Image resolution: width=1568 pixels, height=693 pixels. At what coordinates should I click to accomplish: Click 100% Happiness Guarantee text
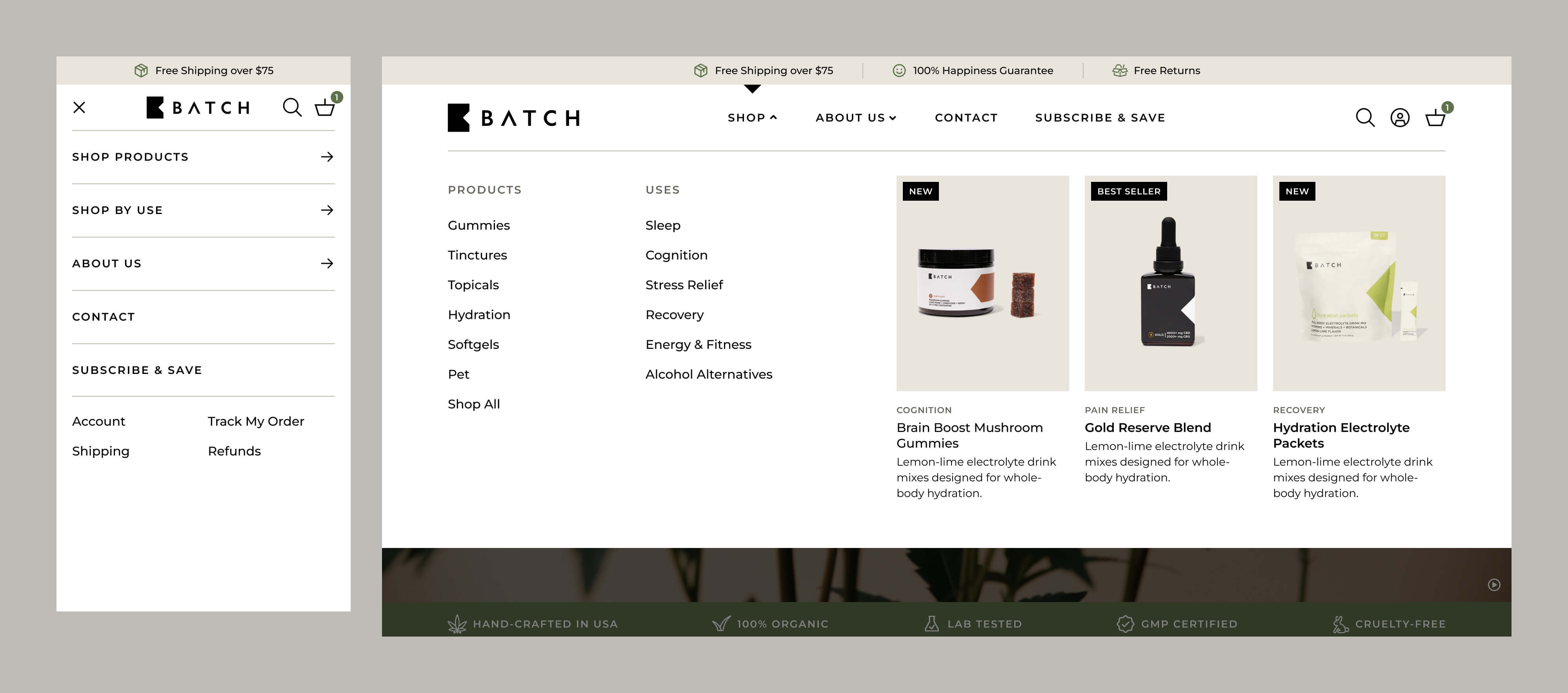click(x=982, y=71)
